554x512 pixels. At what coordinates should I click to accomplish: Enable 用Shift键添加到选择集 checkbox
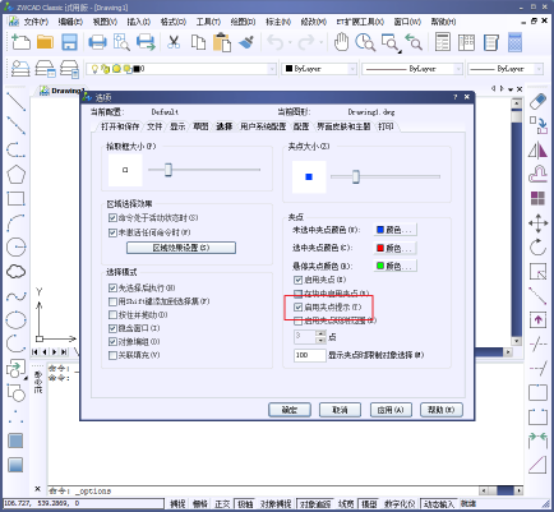113,301
